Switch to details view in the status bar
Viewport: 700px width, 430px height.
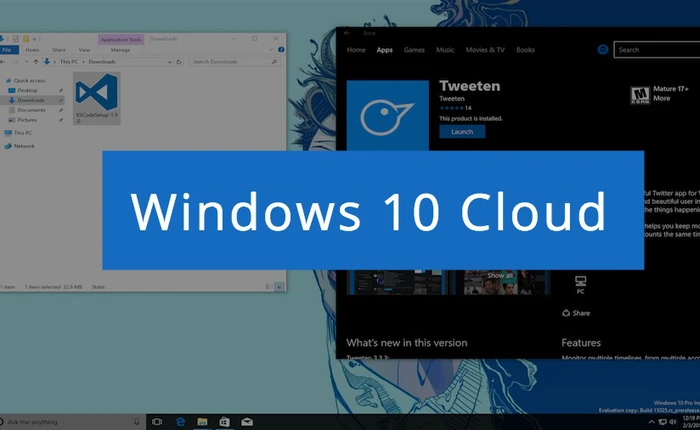(x=269, y=287)
